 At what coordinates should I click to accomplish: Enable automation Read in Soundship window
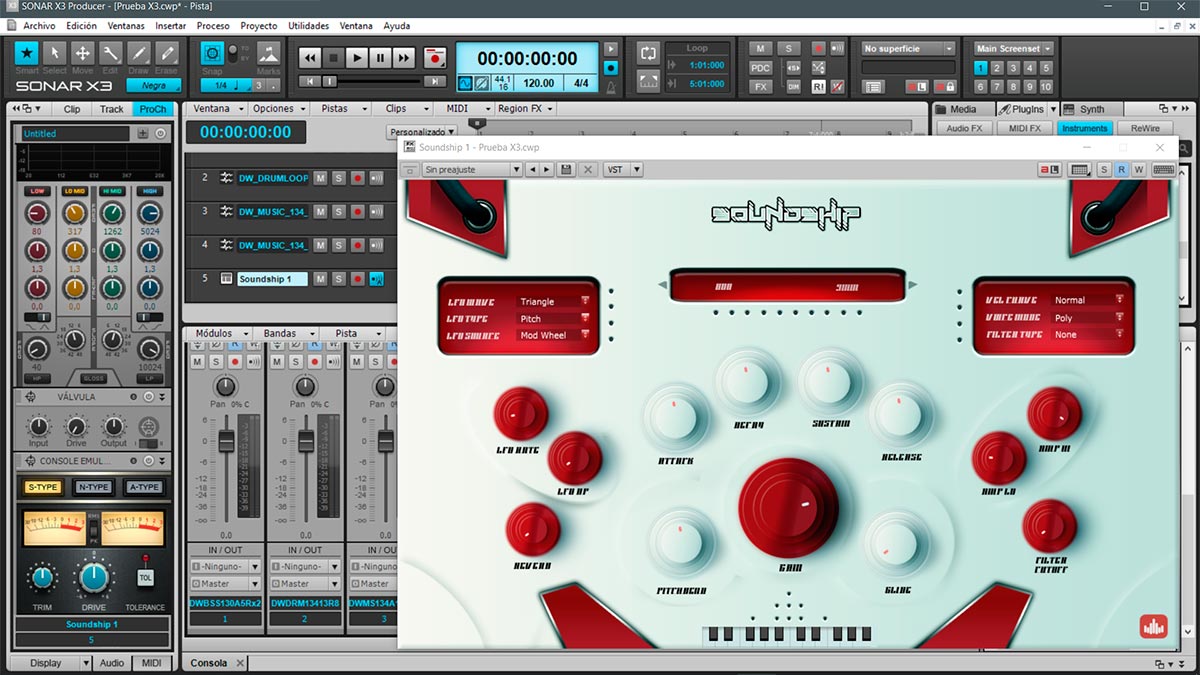pos(1122,170)
